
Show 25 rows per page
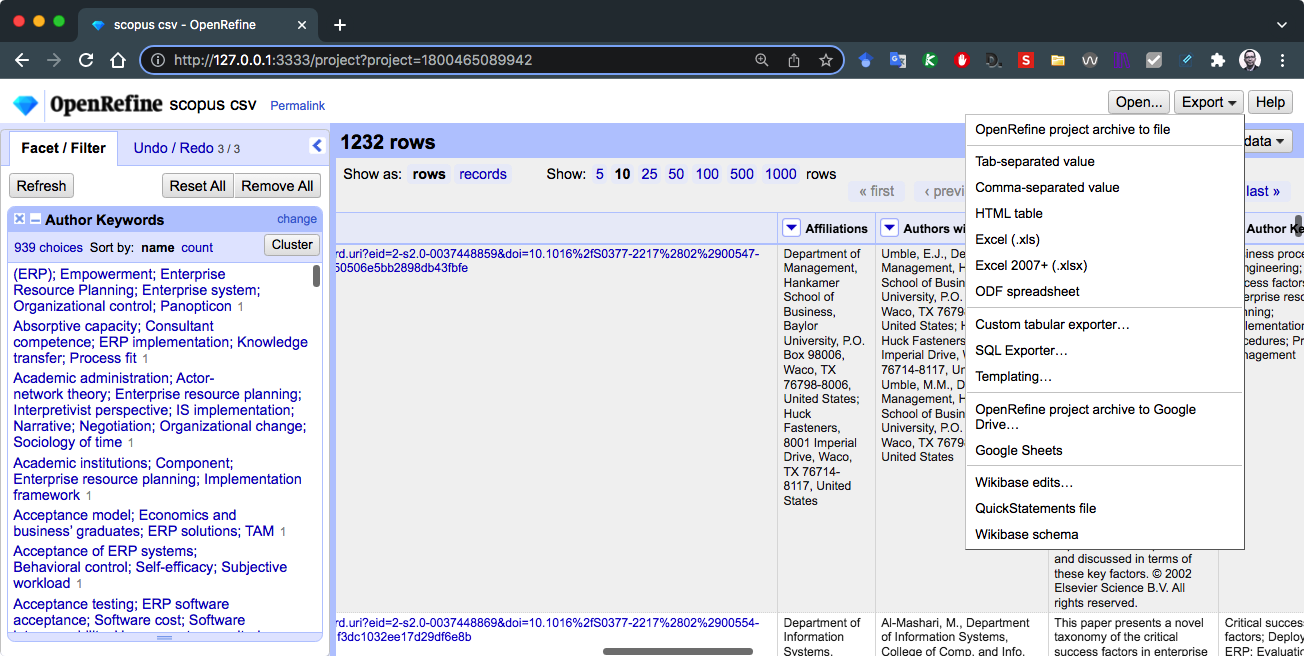click(649, 174)
